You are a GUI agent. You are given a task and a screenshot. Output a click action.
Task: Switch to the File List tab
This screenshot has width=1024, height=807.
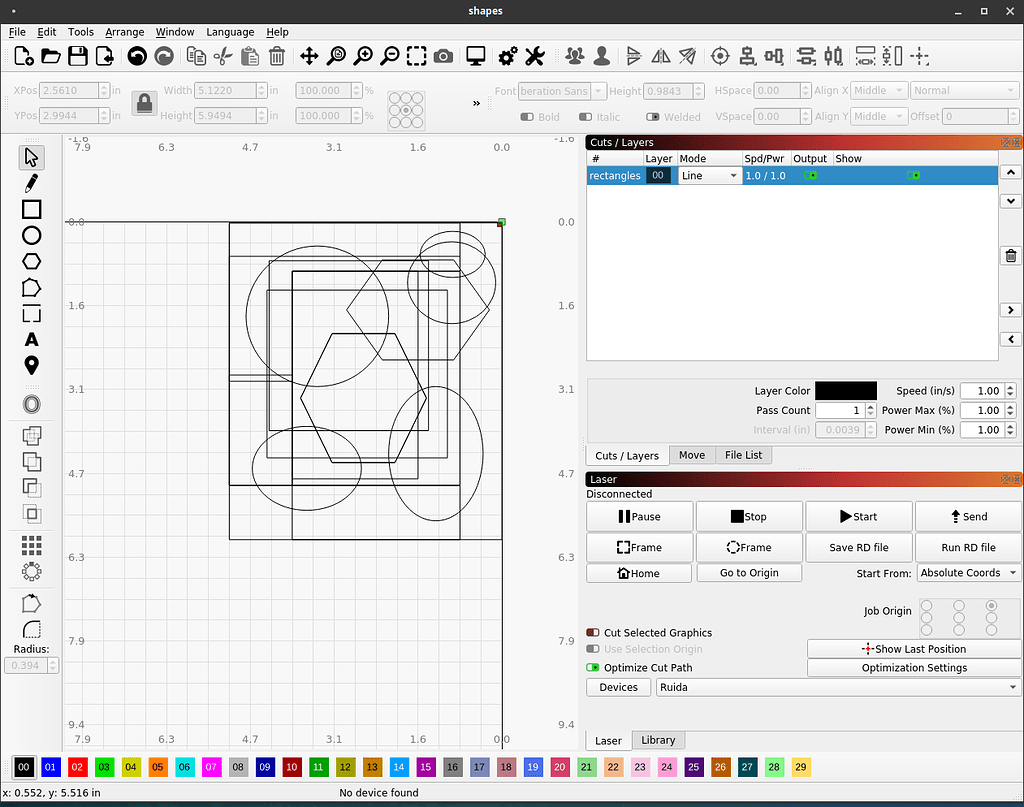pyautogui.click(x=743, y=455)
